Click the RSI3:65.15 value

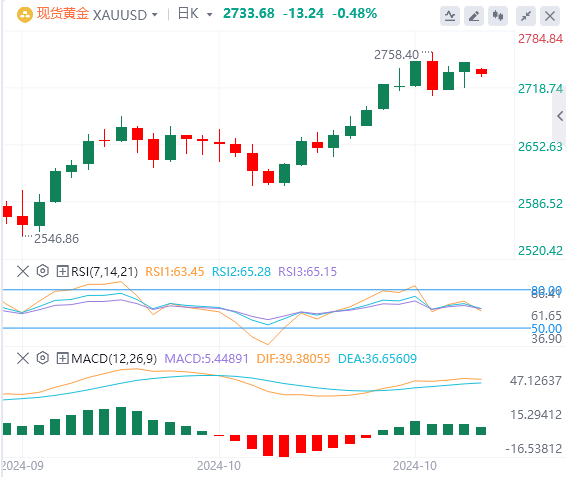coord(308,272)
